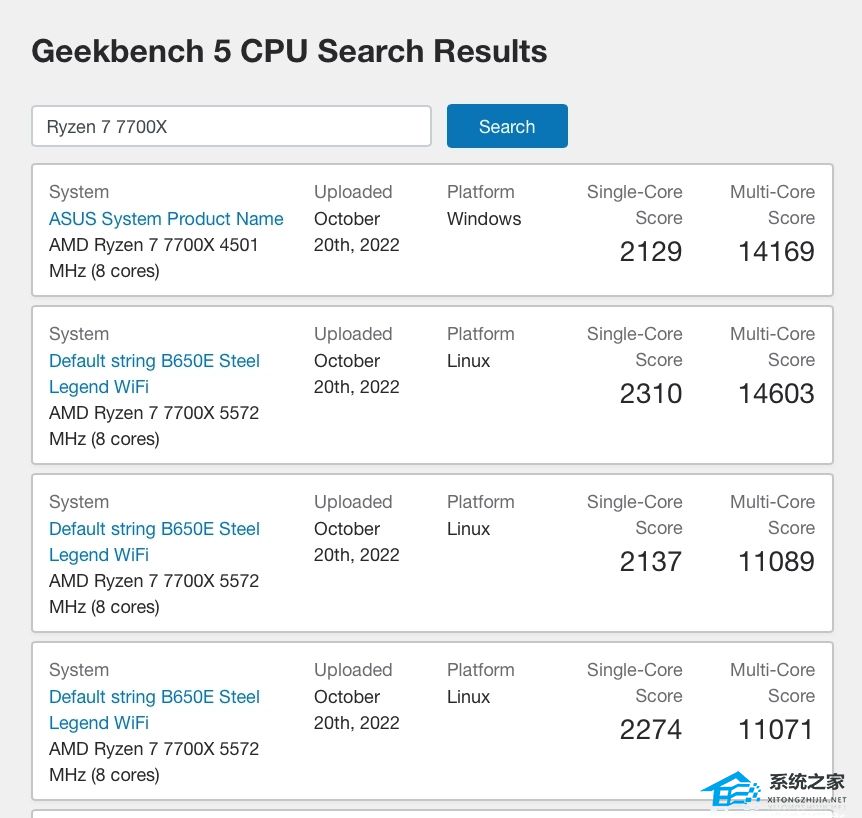Screen dimensions: 862x818
Task: Click the Geekbench 5 CPU Search Results heading
Action: point(289,51)
